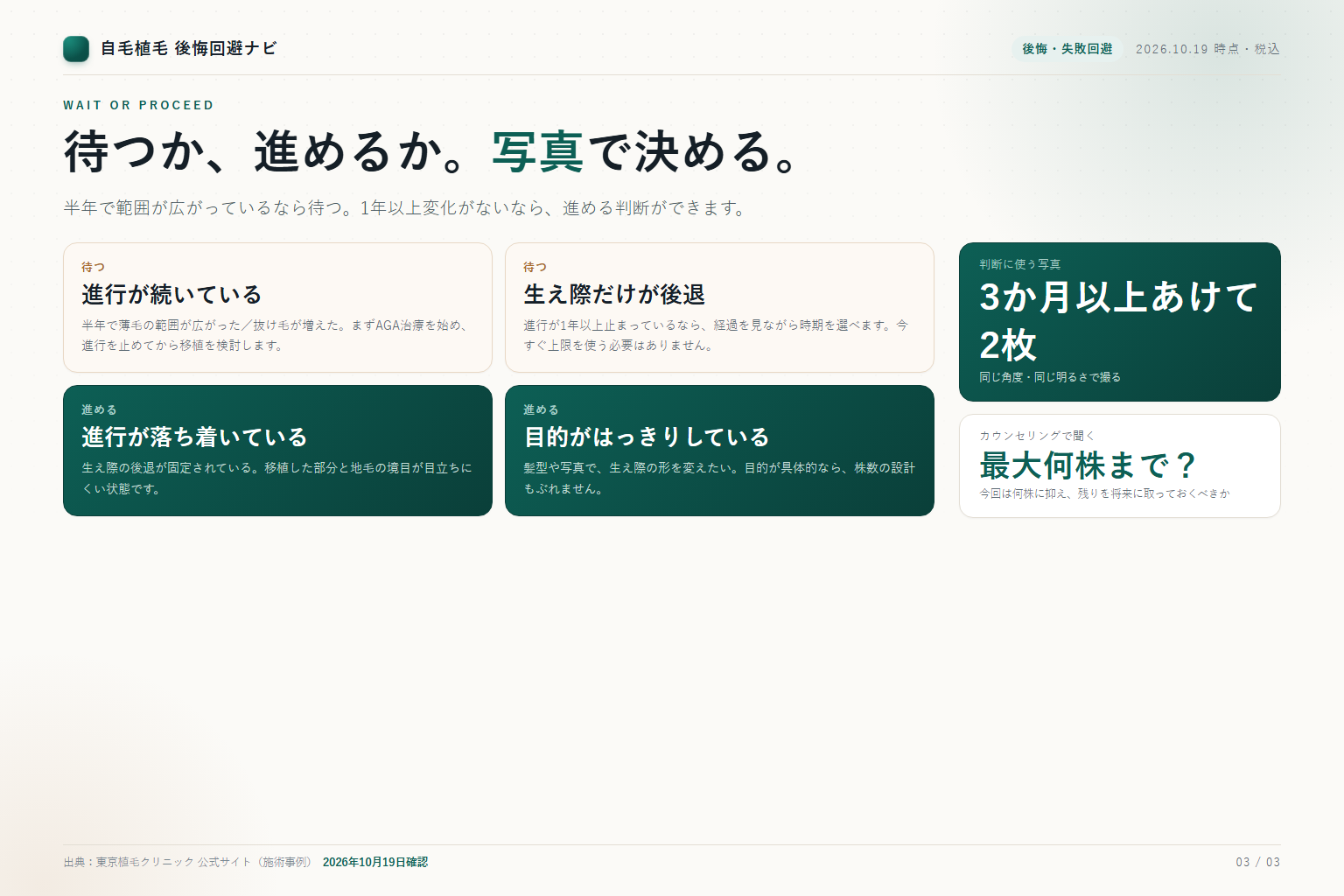The height and width of the screenshot is (896, 1344).
Task: Open the 最大何株まで? counseling card
Action: click(x=1120, y=465)
